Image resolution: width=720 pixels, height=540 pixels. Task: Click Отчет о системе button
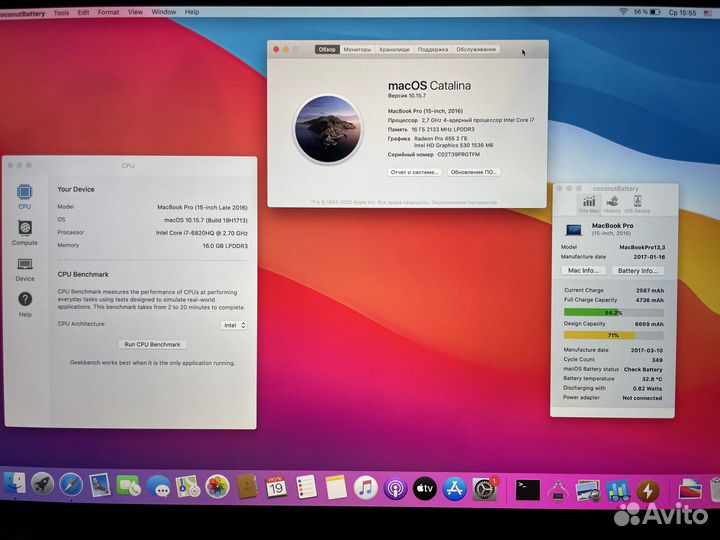tap(415, 172)
